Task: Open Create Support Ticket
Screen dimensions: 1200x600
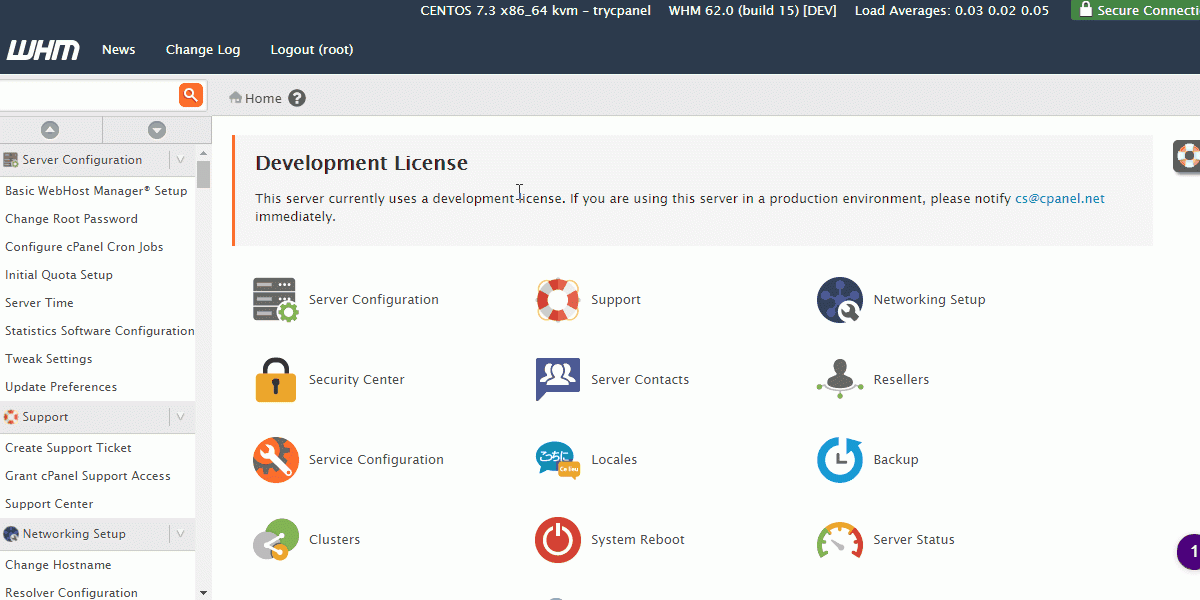Action: coord(68,448)
